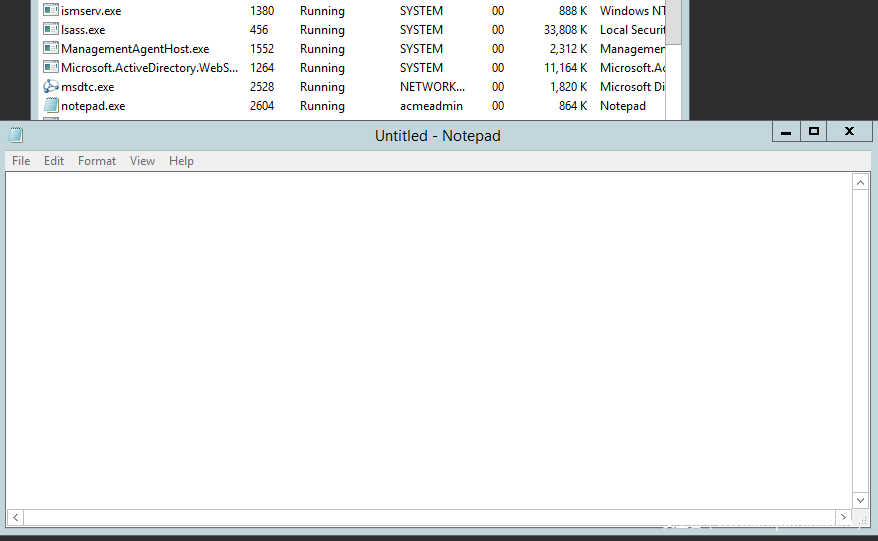Click the Microsoft.ActiveDirectory.WebS... process icon
Image resolution: width=878 pixels, height=541 pixels.
point(51,67)
